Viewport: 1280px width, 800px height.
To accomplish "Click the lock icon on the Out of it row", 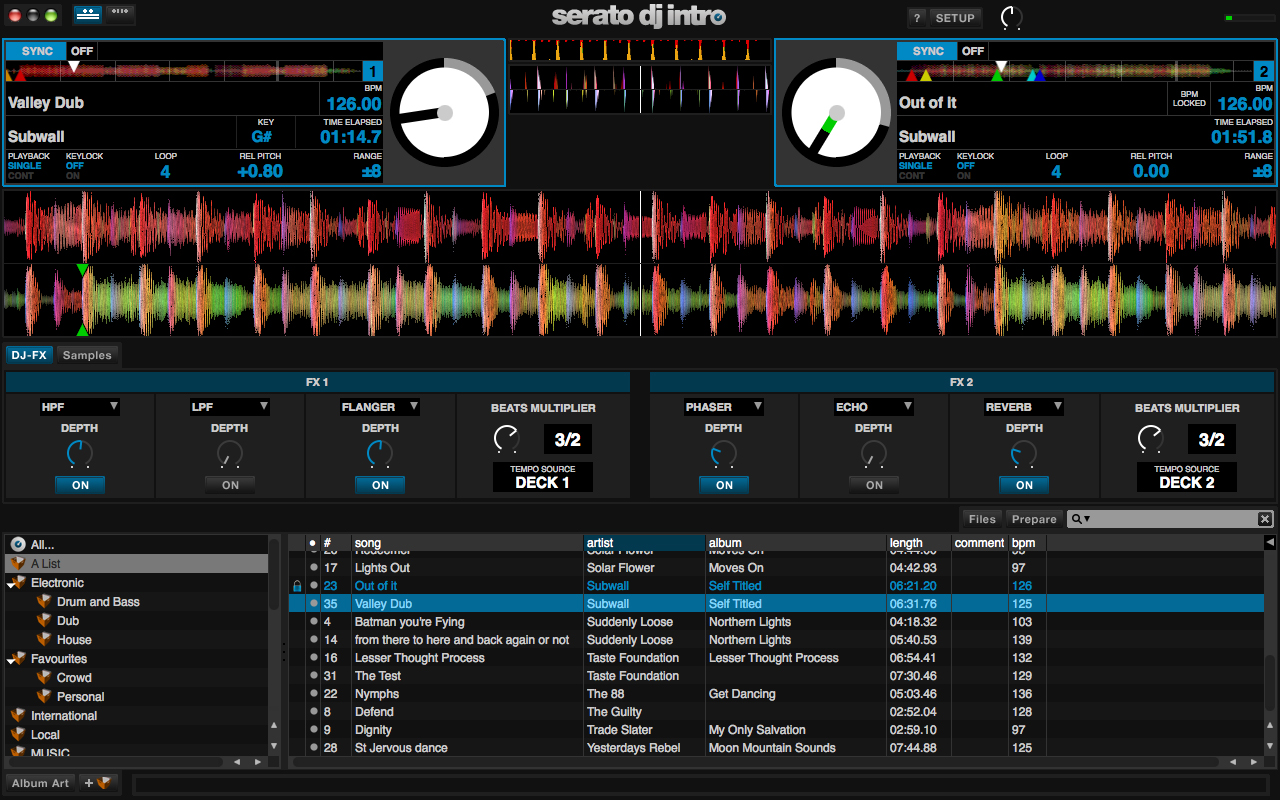I will [297, 586].
